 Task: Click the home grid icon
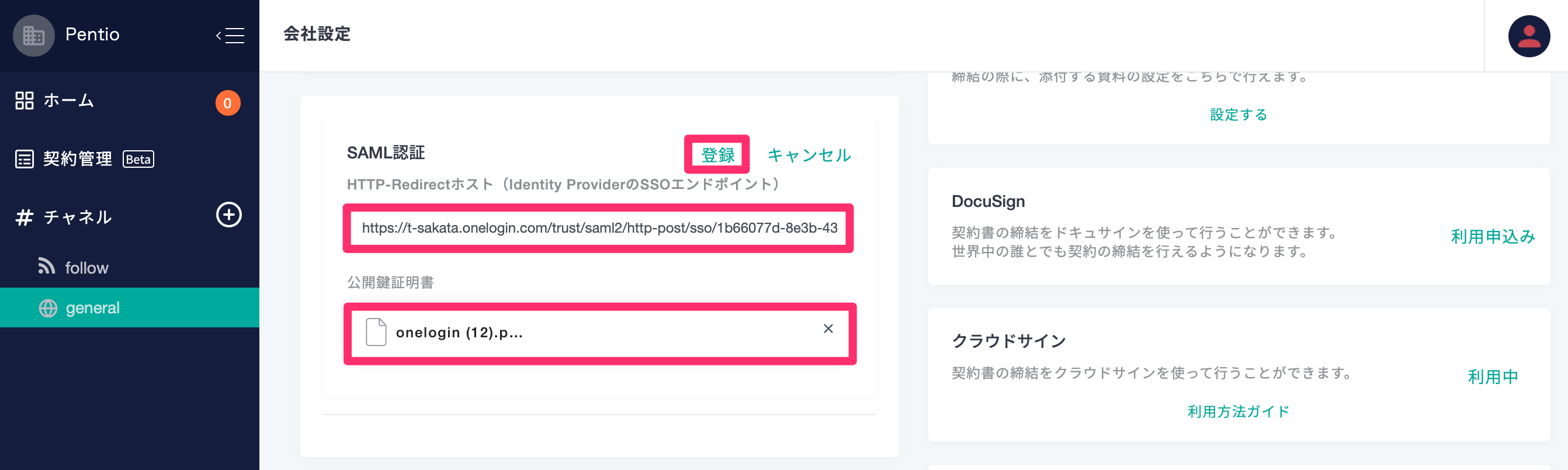pos(25,101)
